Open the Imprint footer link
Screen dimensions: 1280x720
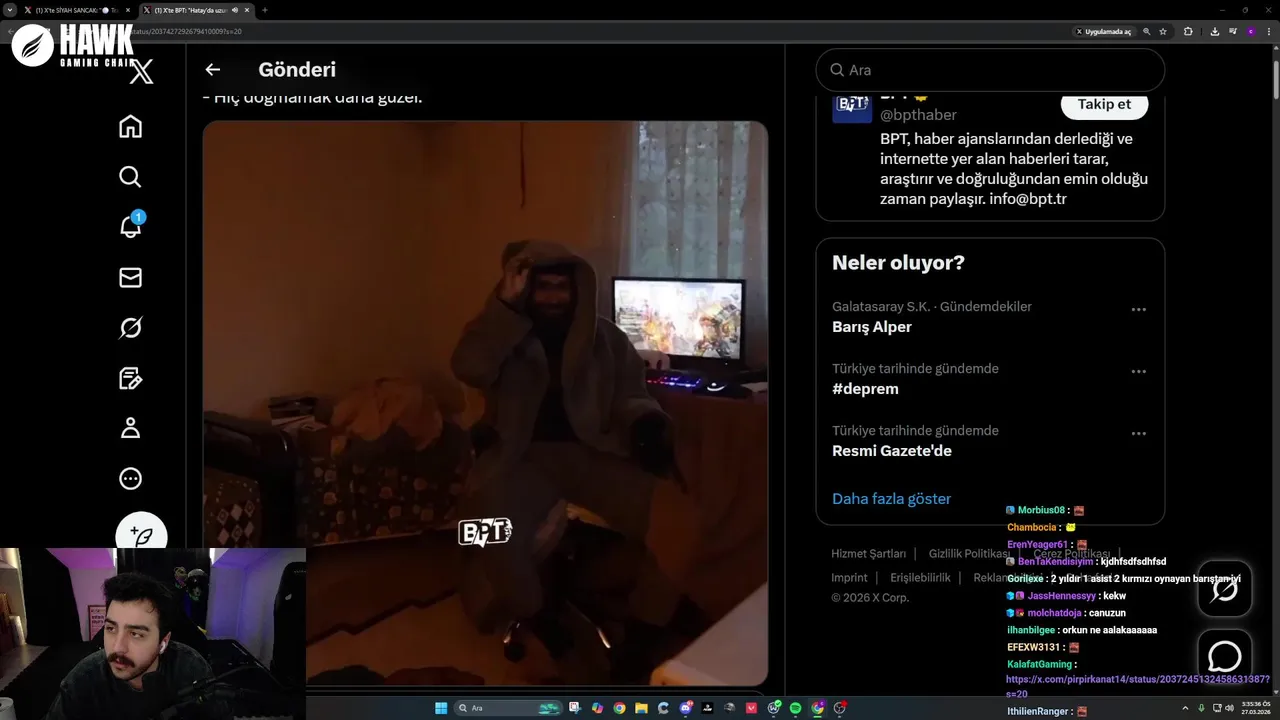click(849, 577)
